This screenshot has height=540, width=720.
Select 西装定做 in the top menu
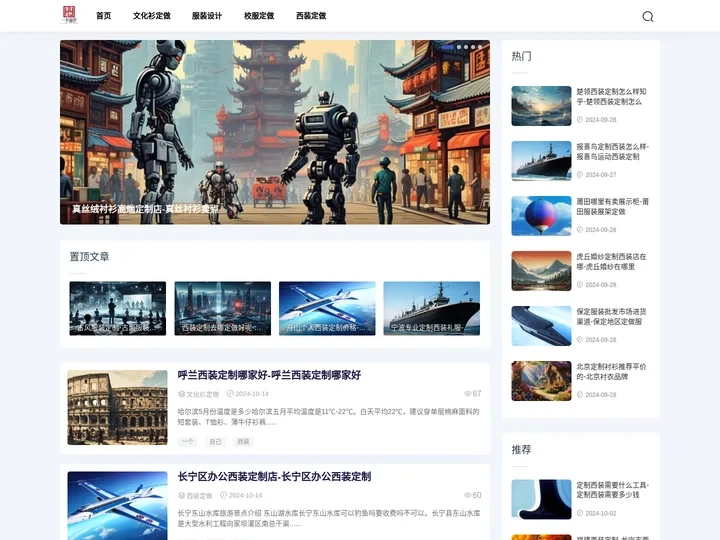[x=311, y=16]
